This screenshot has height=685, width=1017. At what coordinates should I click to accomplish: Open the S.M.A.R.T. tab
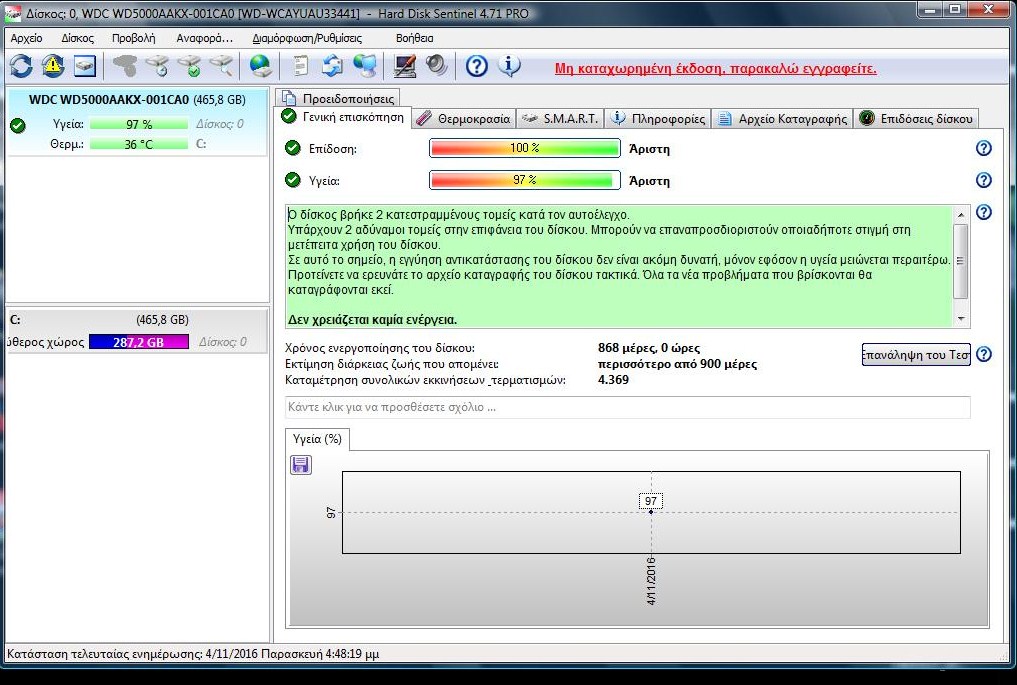(560, 119)
